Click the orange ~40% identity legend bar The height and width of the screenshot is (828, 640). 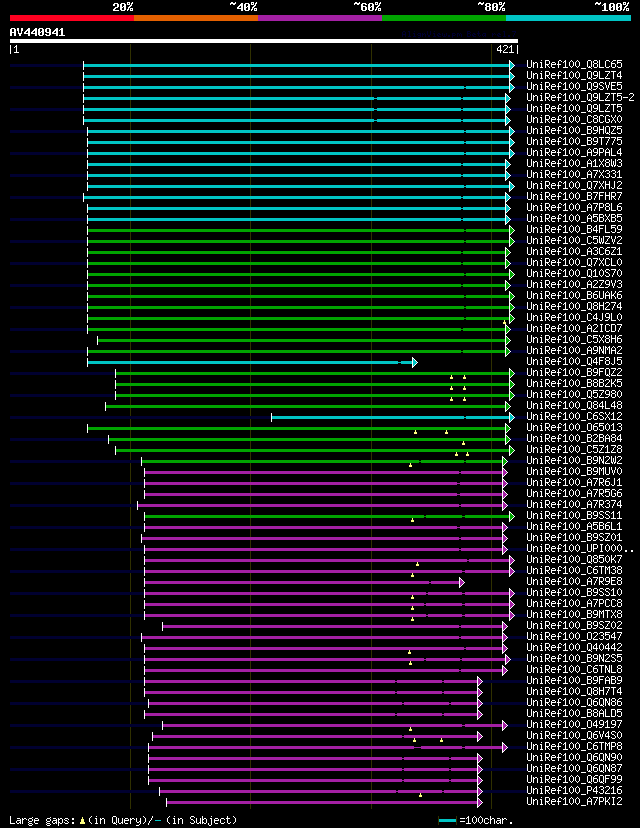tap(196, 18)
